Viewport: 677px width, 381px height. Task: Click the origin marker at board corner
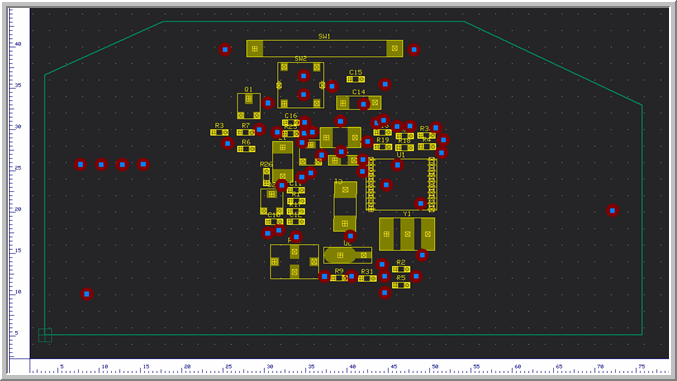(45, 335)
